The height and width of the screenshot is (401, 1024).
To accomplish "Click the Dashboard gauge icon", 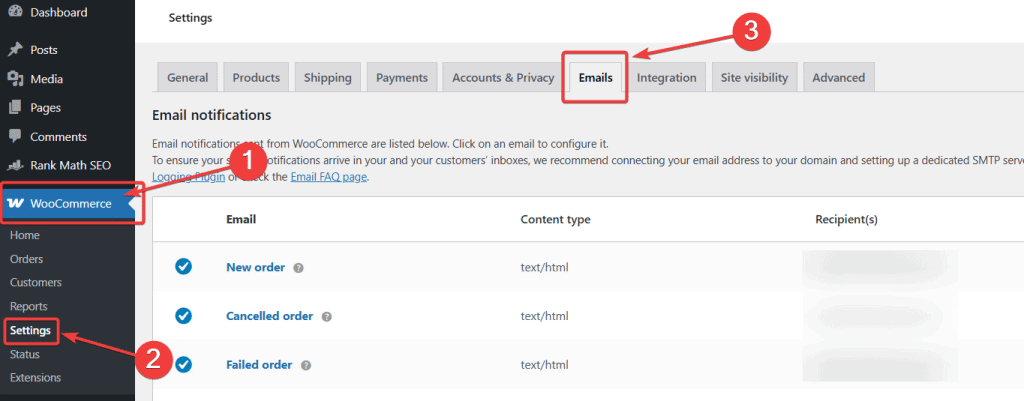I will pyautogui.click(x=15, y=12).
